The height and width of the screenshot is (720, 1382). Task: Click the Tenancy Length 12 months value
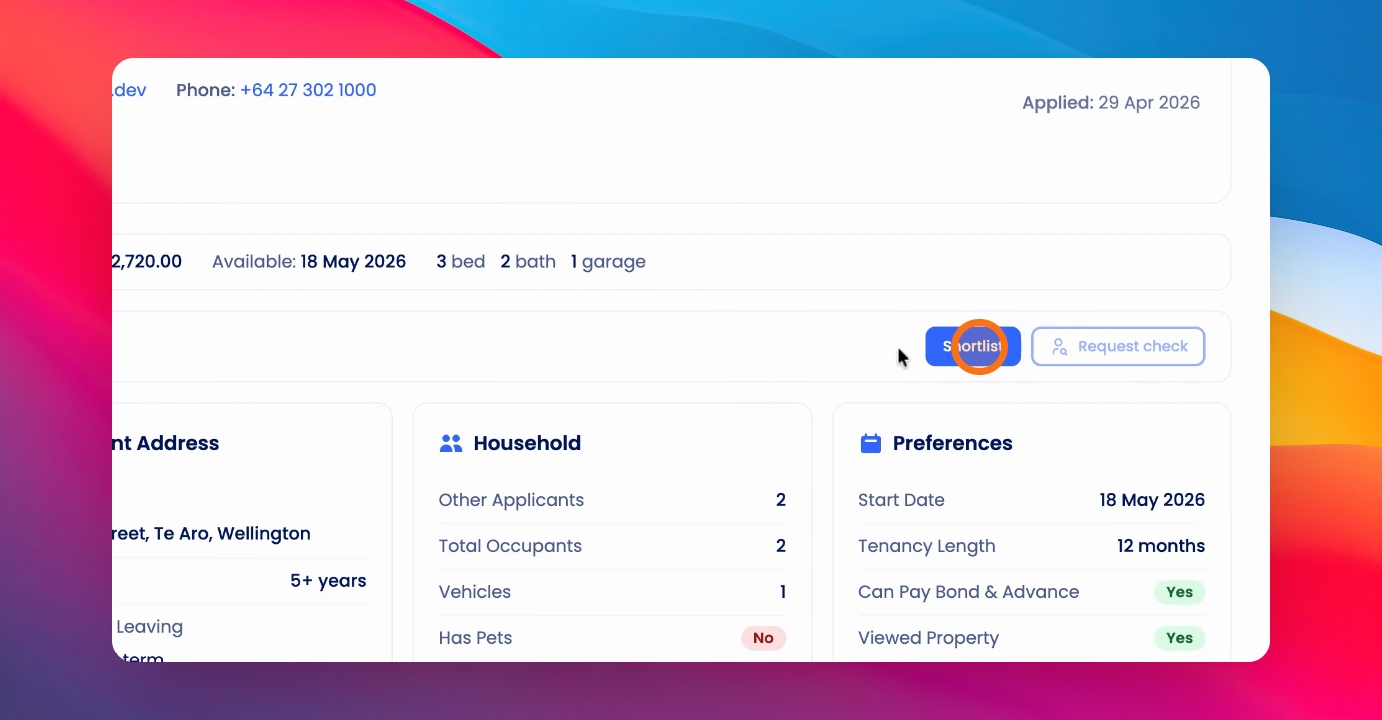1161,546
